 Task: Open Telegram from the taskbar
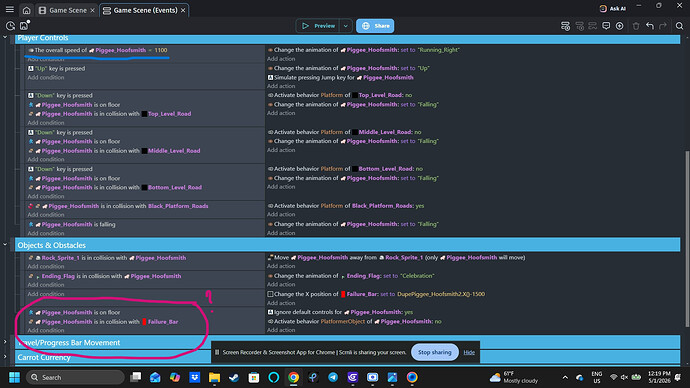pyautogui.click(x=333, y=377)
